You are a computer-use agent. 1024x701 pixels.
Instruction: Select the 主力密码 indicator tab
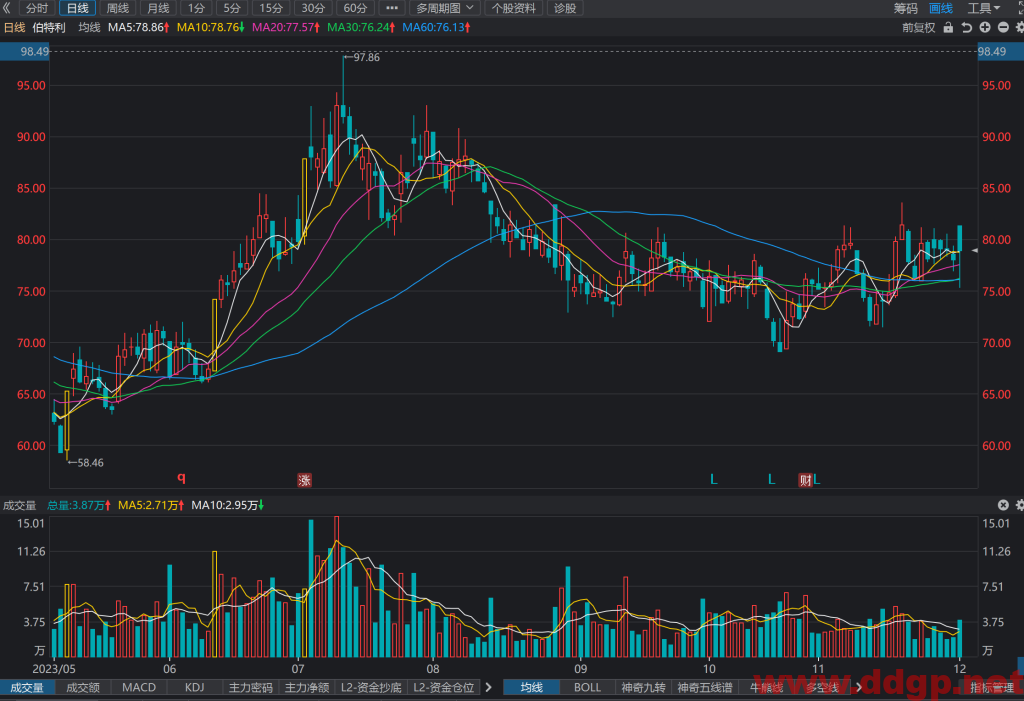coord(251,687)
